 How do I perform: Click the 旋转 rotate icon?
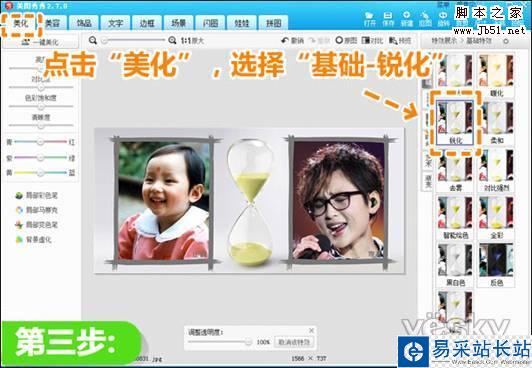[443, 19]
